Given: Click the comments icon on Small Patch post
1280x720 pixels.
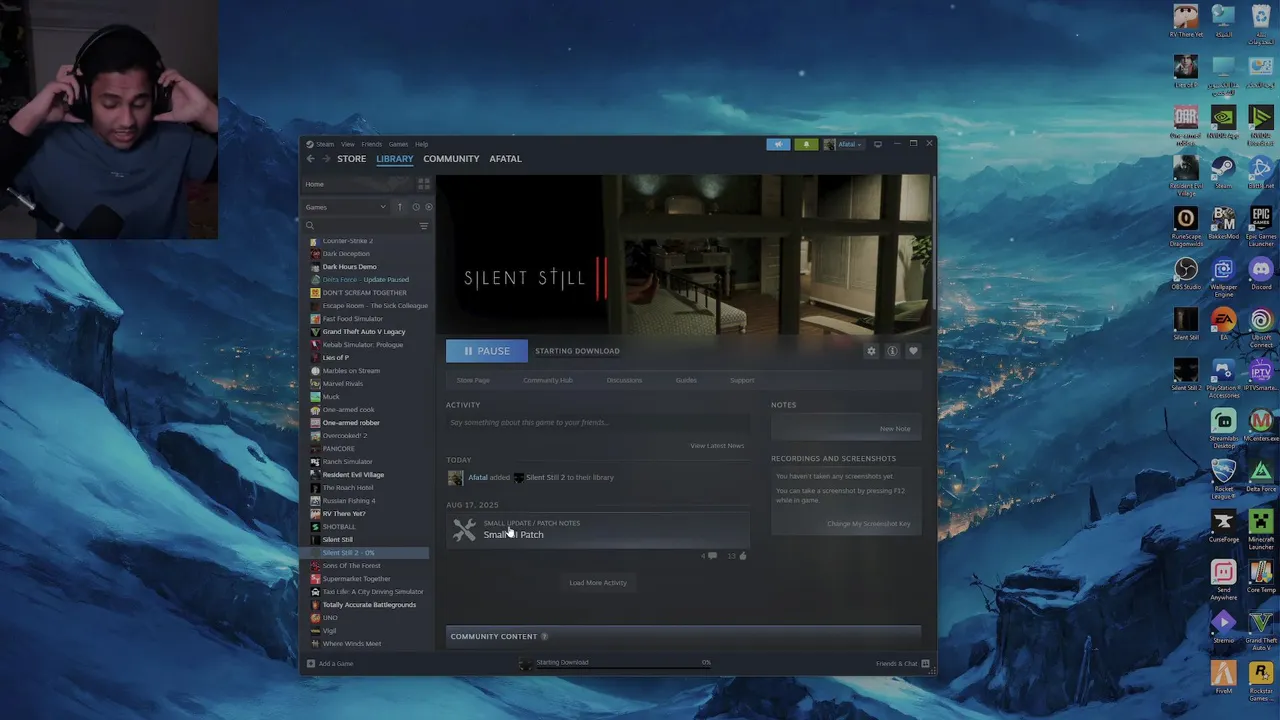Looking at the screenshot, I should (712, 556).
